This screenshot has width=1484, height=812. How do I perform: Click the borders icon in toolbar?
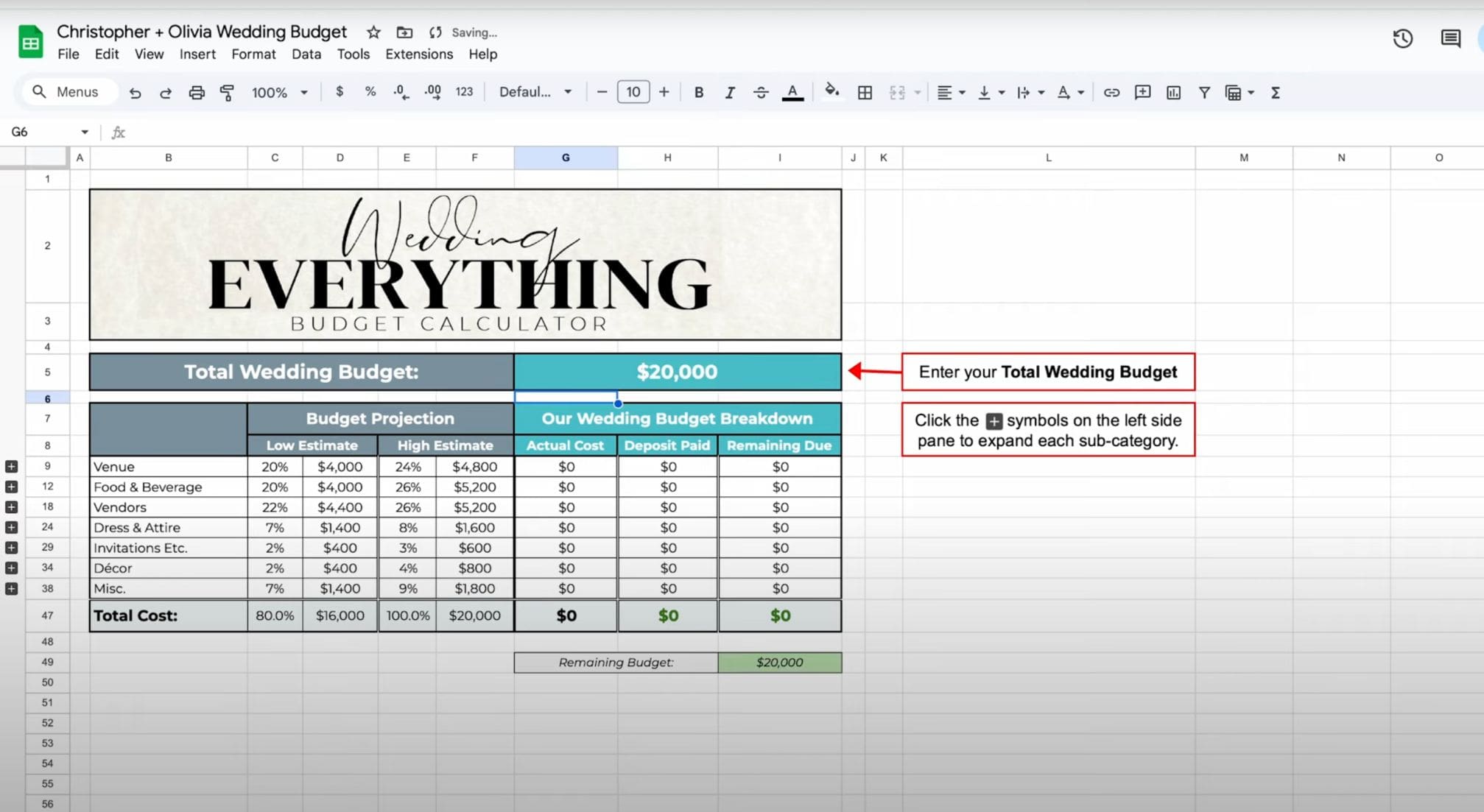tap(865, 92)
